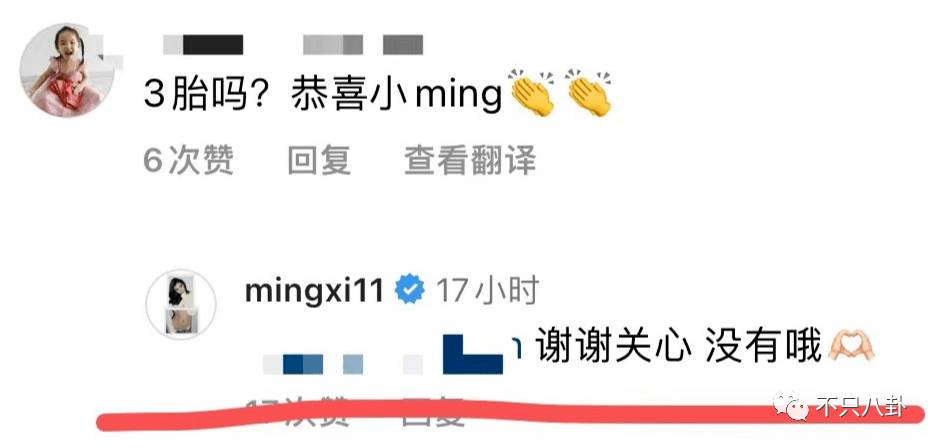The image size is (938, 448).
Task: Click the blurred gray blocks beside the top username
Action: (363, 45)
